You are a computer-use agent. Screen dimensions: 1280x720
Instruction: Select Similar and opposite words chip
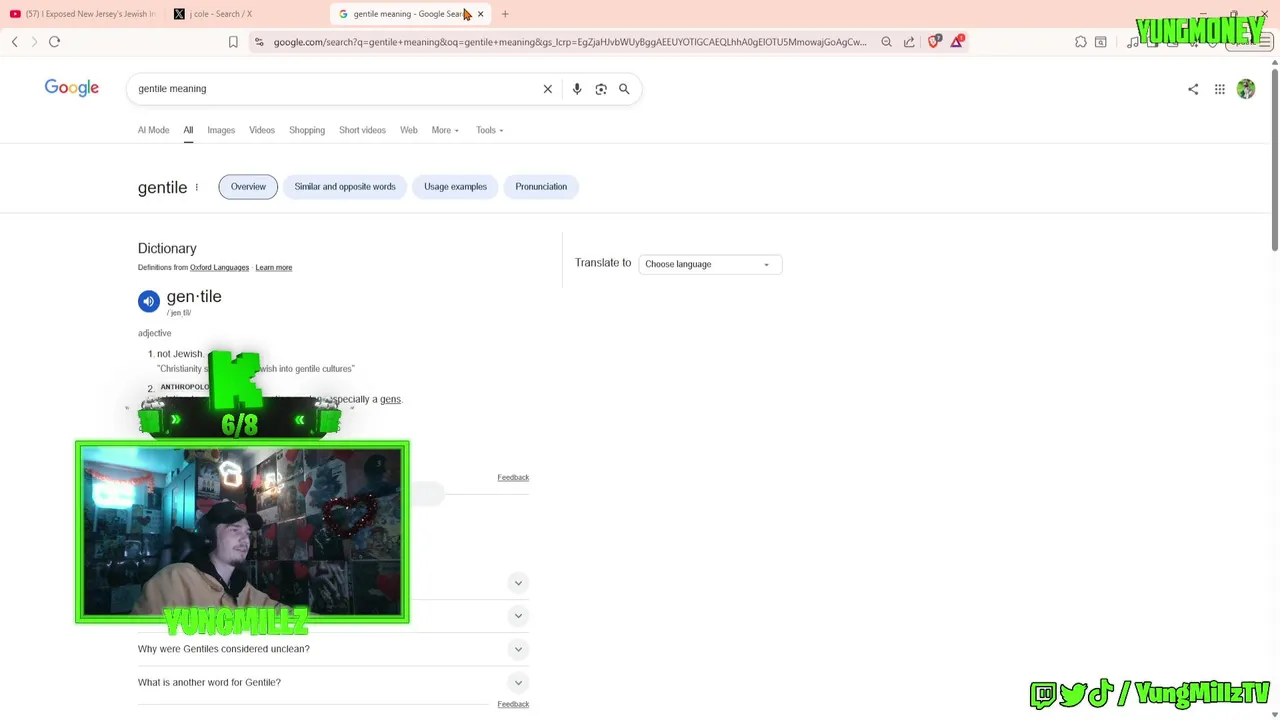(x=345, y=187)
